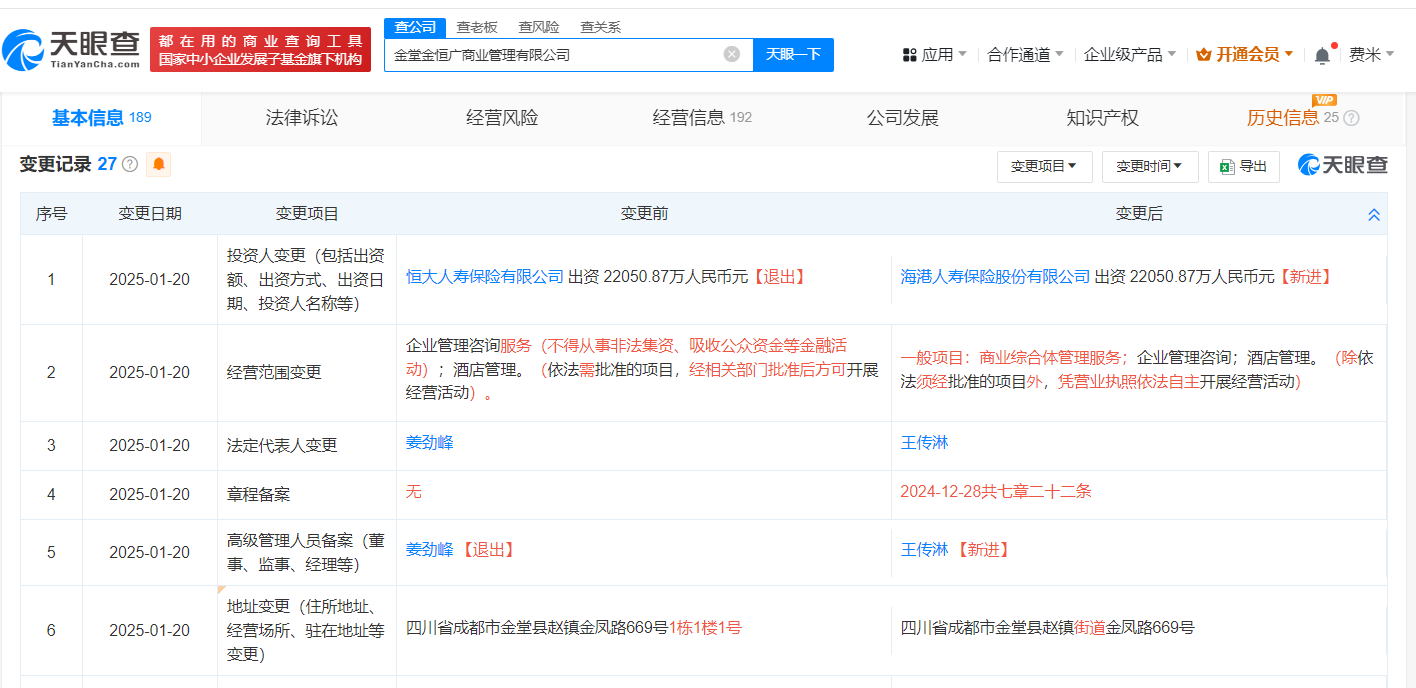The image size is (1416, 688).
Task: Collapse the table with the double chevron icon
Action: pyautogui.click(x=1374, y=214)
